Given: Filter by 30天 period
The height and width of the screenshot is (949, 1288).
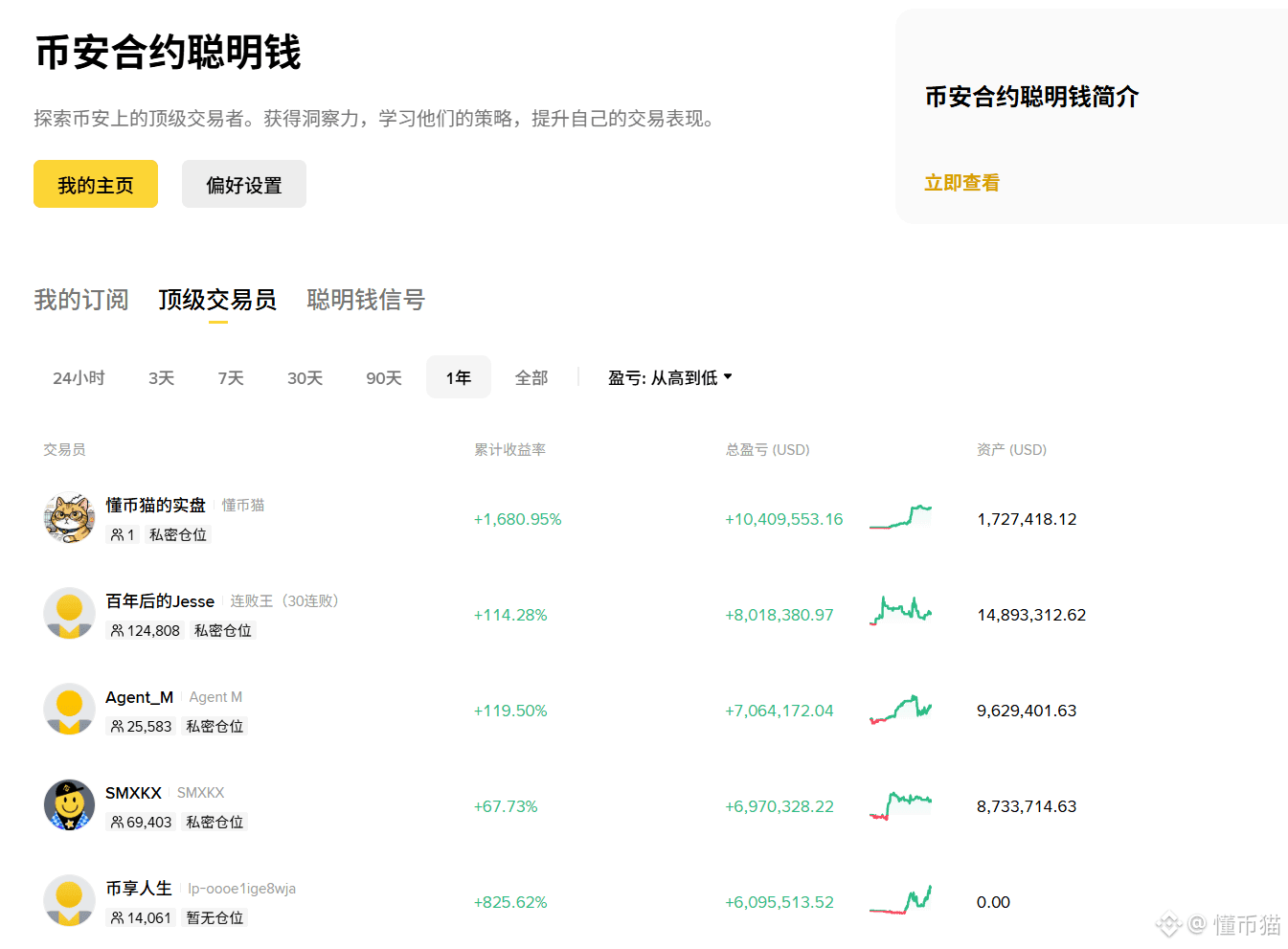Looking at the screenshot, I should 305,378.
